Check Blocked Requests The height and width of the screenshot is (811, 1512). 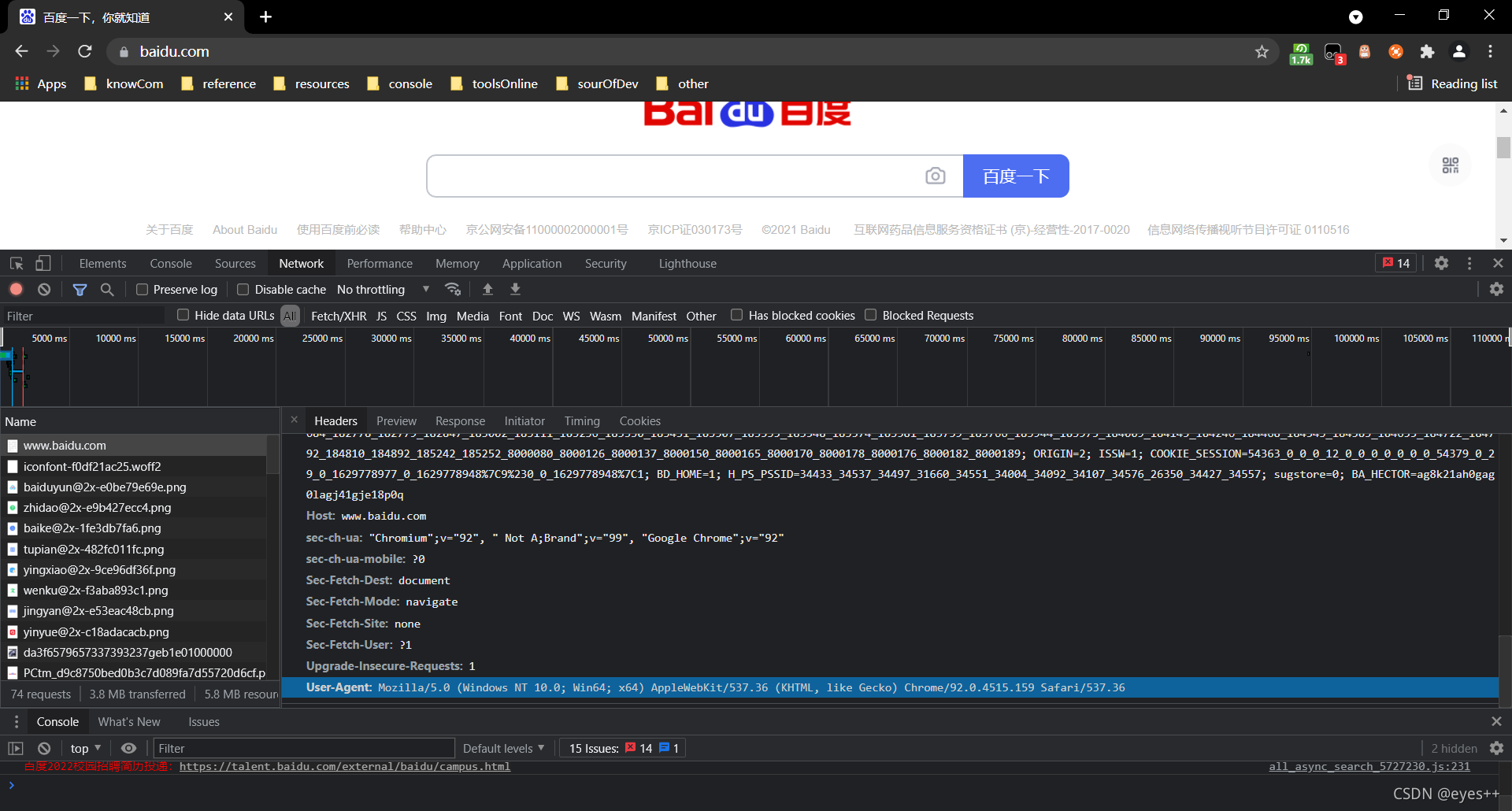pyautogui.click(x=871, y=315)
